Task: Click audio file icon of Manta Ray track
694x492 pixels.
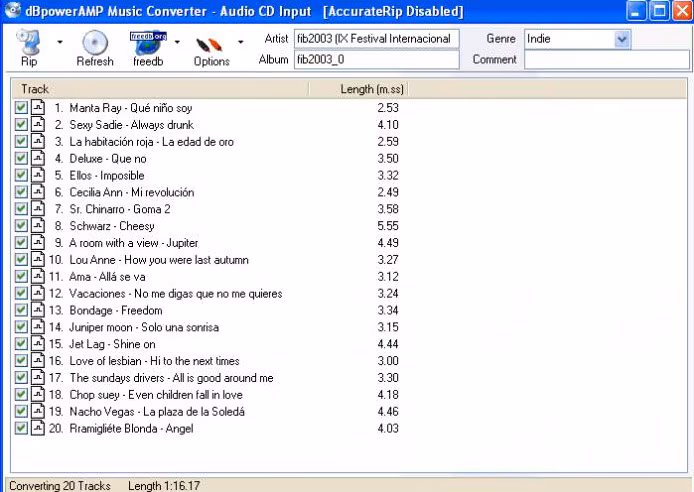Action: (x=38, y=108)
